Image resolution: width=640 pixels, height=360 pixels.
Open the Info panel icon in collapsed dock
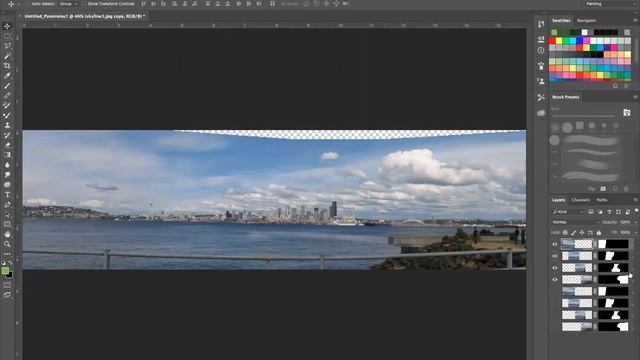click(x=541, y=51)
